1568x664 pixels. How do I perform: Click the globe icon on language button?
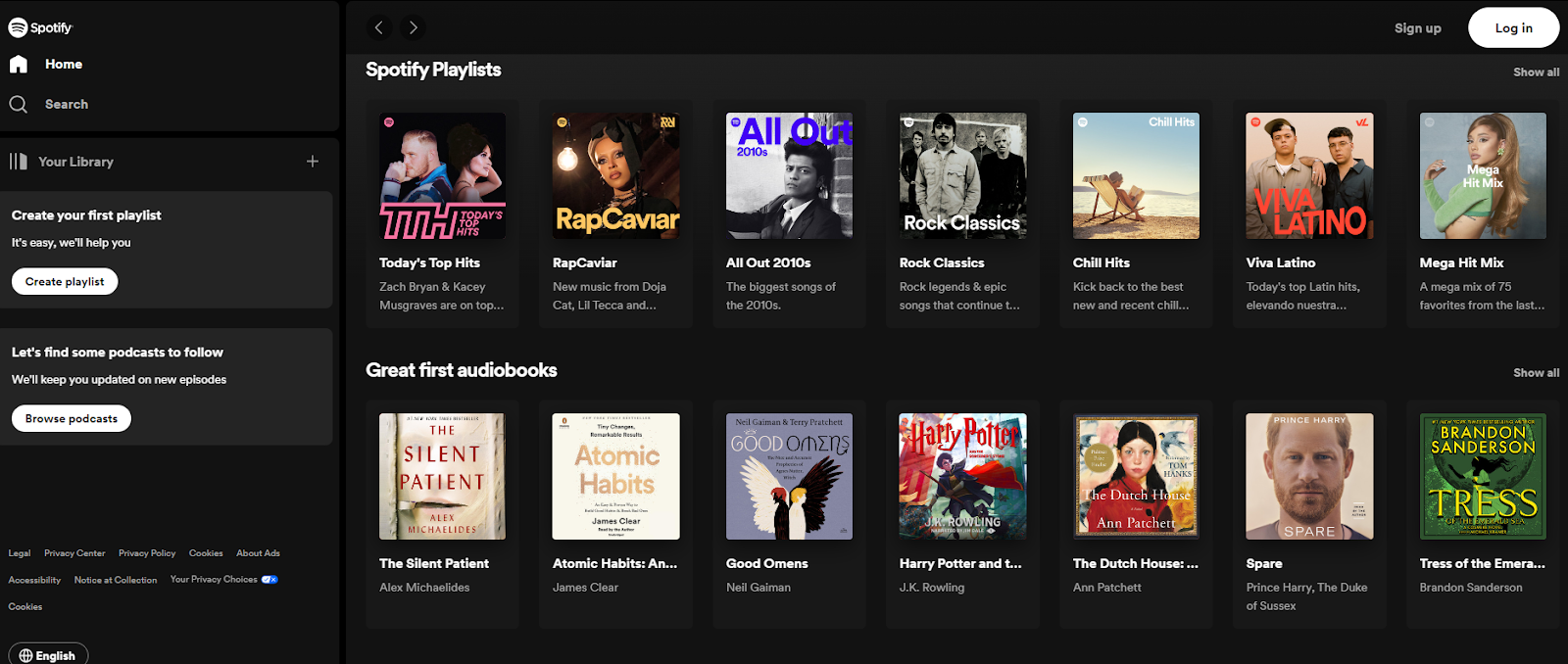click(x=25, y=656)
